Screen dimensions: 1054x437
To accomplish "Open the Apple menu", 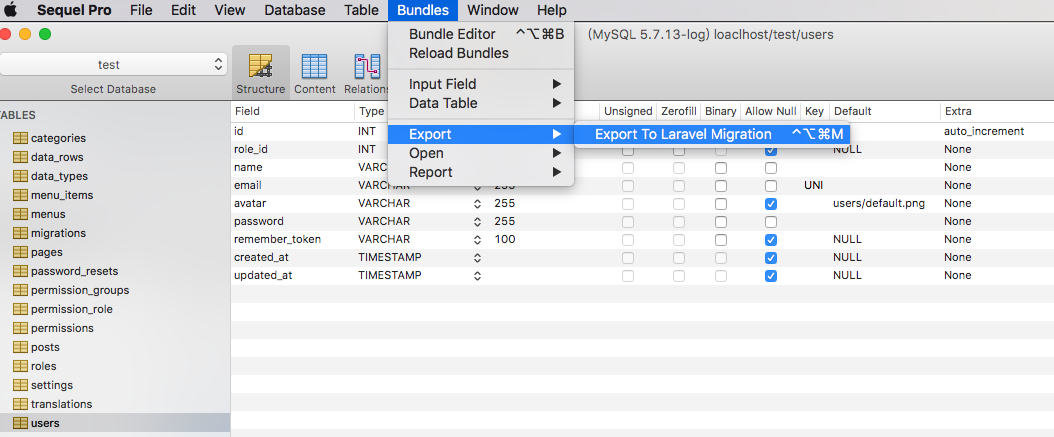I will pyautogui.click(x=11, y=10).
